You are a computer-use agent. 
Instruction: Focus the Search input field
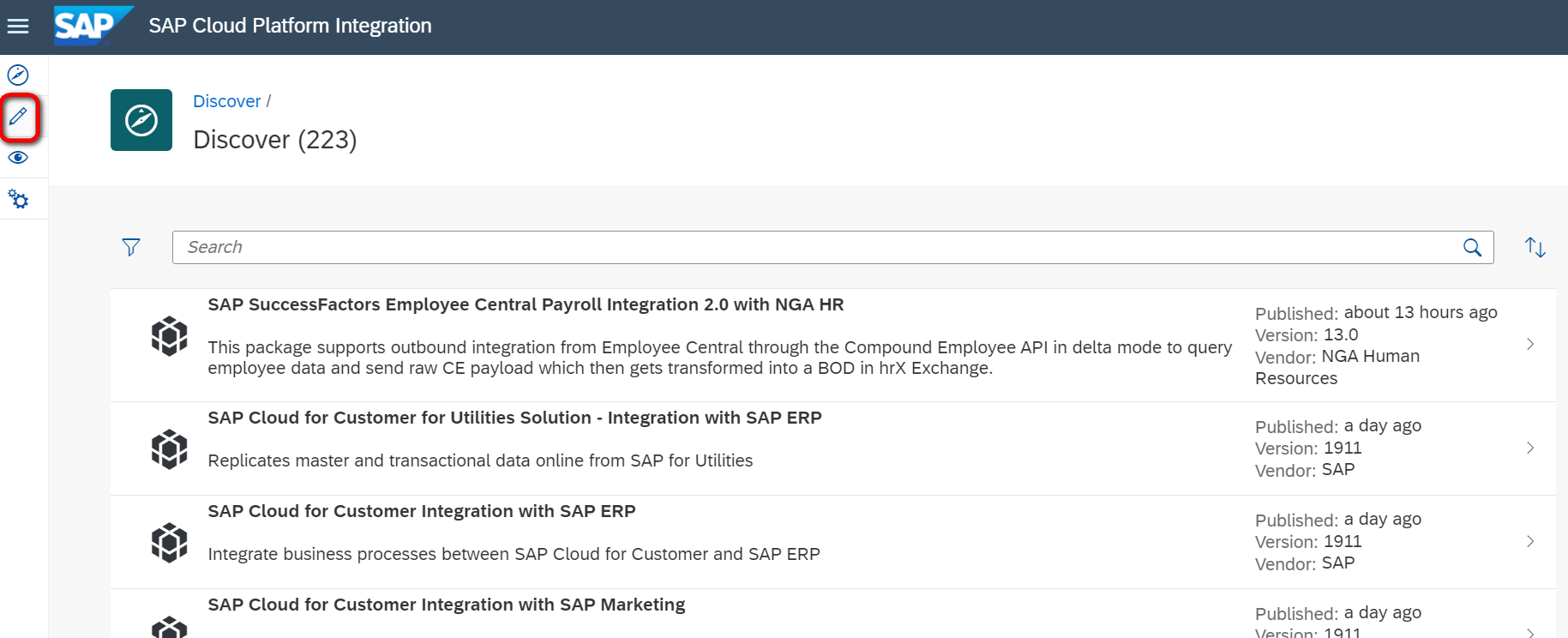point(814,248)
